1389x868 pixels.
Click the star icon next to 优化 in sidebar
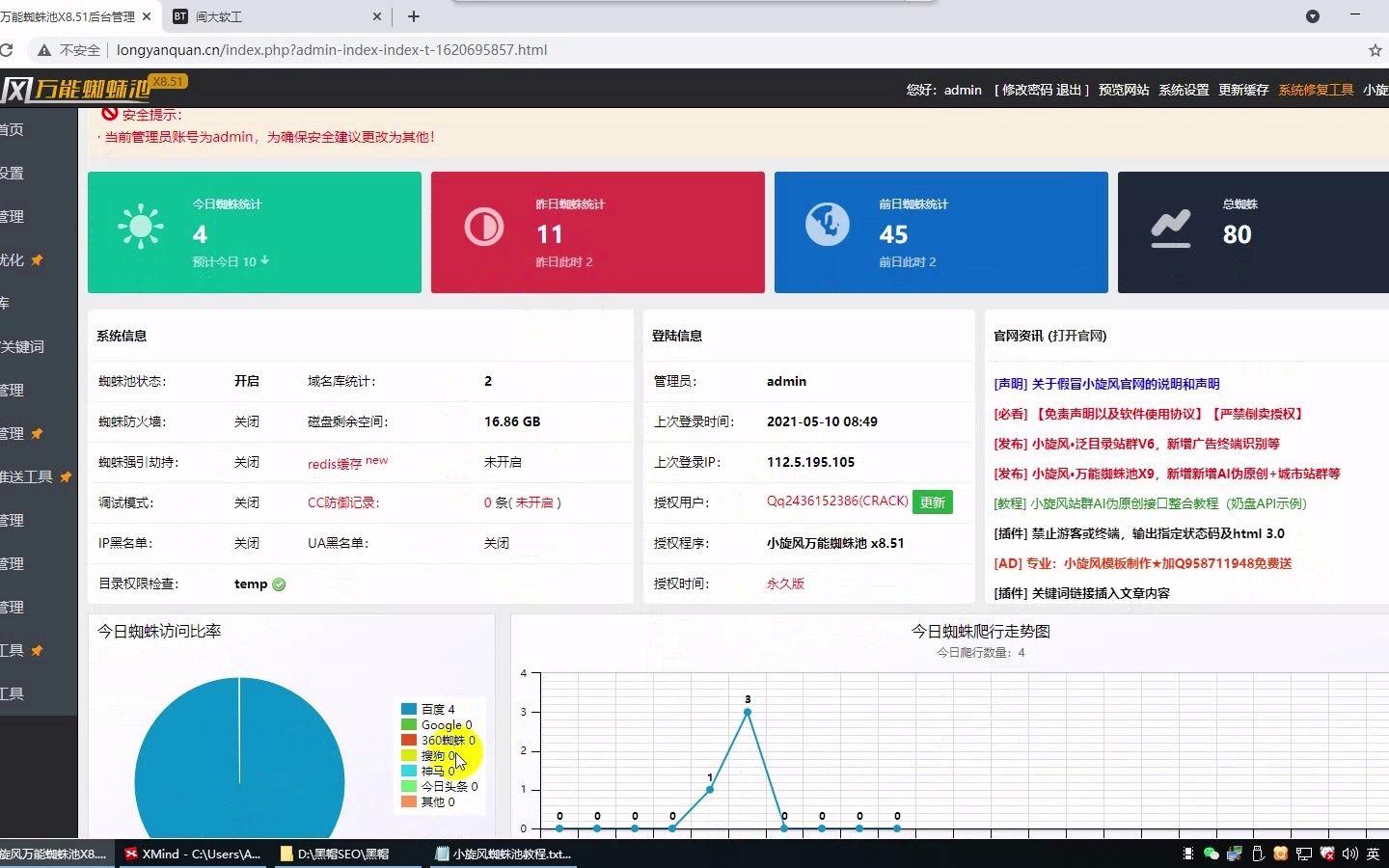click(38, 260)
